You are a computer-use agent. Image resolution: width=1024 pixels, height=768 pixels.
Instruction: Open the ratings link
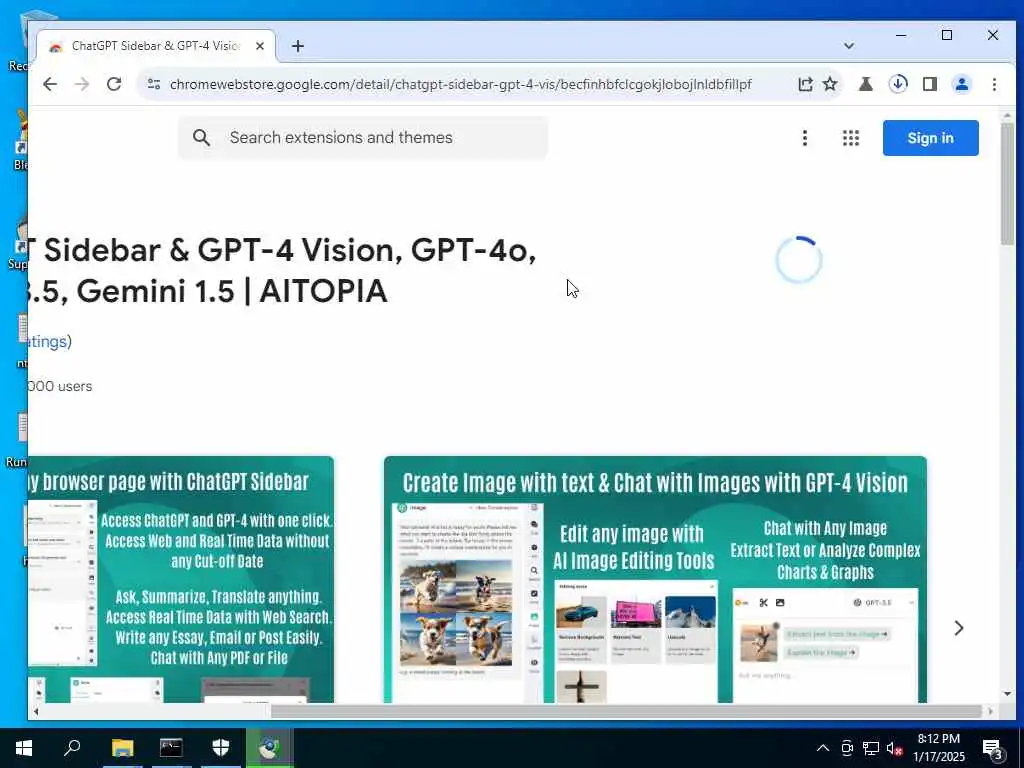click(50, 342)
